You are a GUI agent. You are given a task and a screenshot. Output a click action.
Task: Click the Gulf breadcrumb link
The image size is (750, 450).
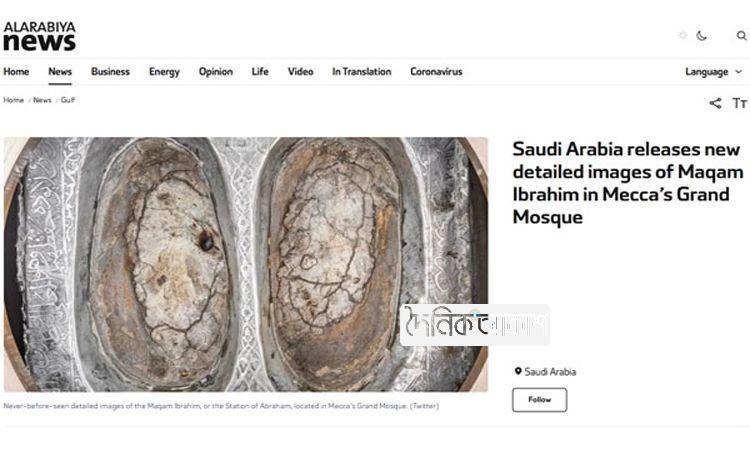[67, 100]
